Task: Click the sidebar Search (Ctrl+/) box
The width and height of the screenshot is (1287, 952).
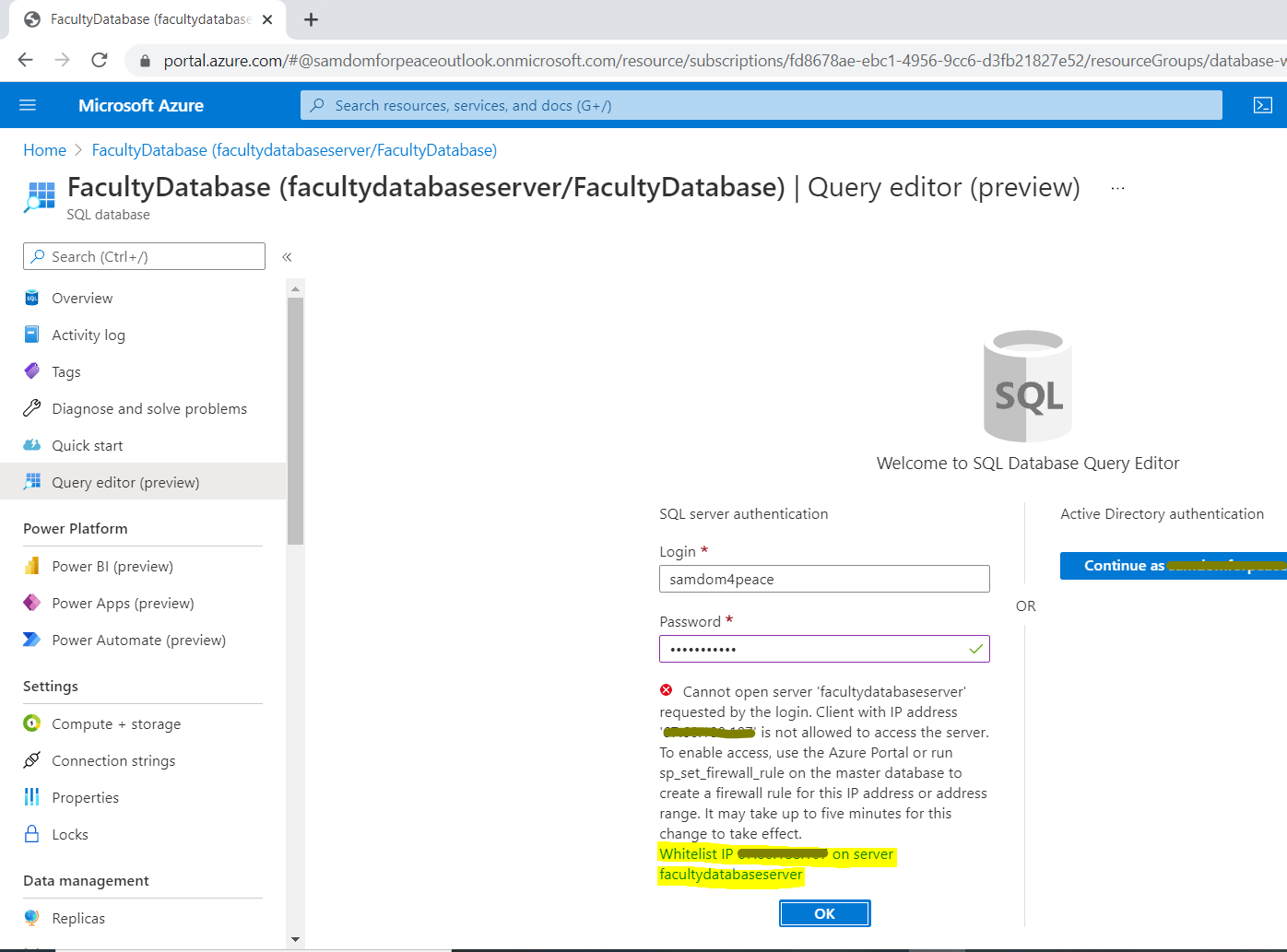Action: (144, 256)
